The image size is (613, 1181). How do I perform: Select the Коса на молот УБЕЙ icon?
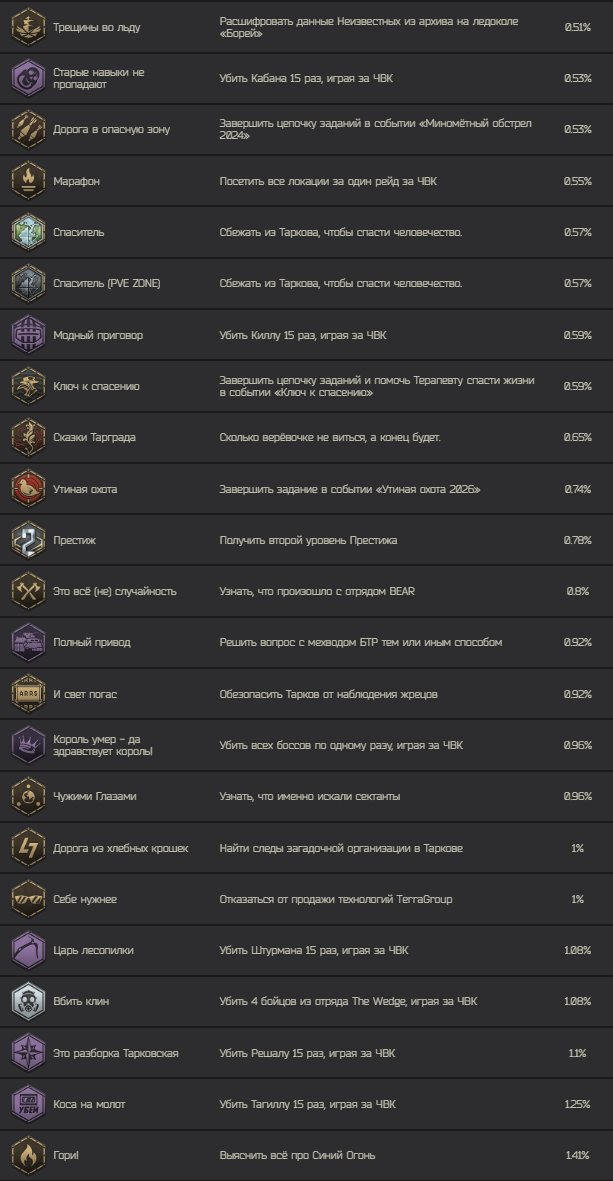click(x=29, y=1104)
